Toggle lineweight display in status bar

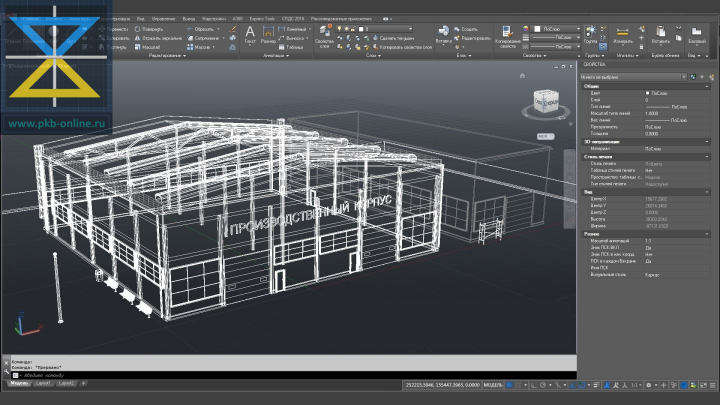coord(596,385)
